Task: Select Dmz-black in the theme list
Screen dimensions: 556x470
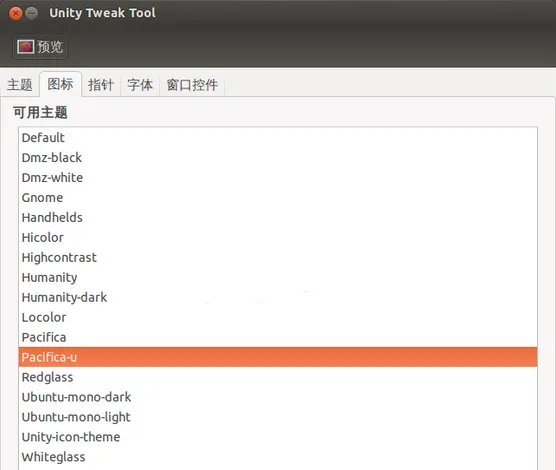Action: point(278,157)
